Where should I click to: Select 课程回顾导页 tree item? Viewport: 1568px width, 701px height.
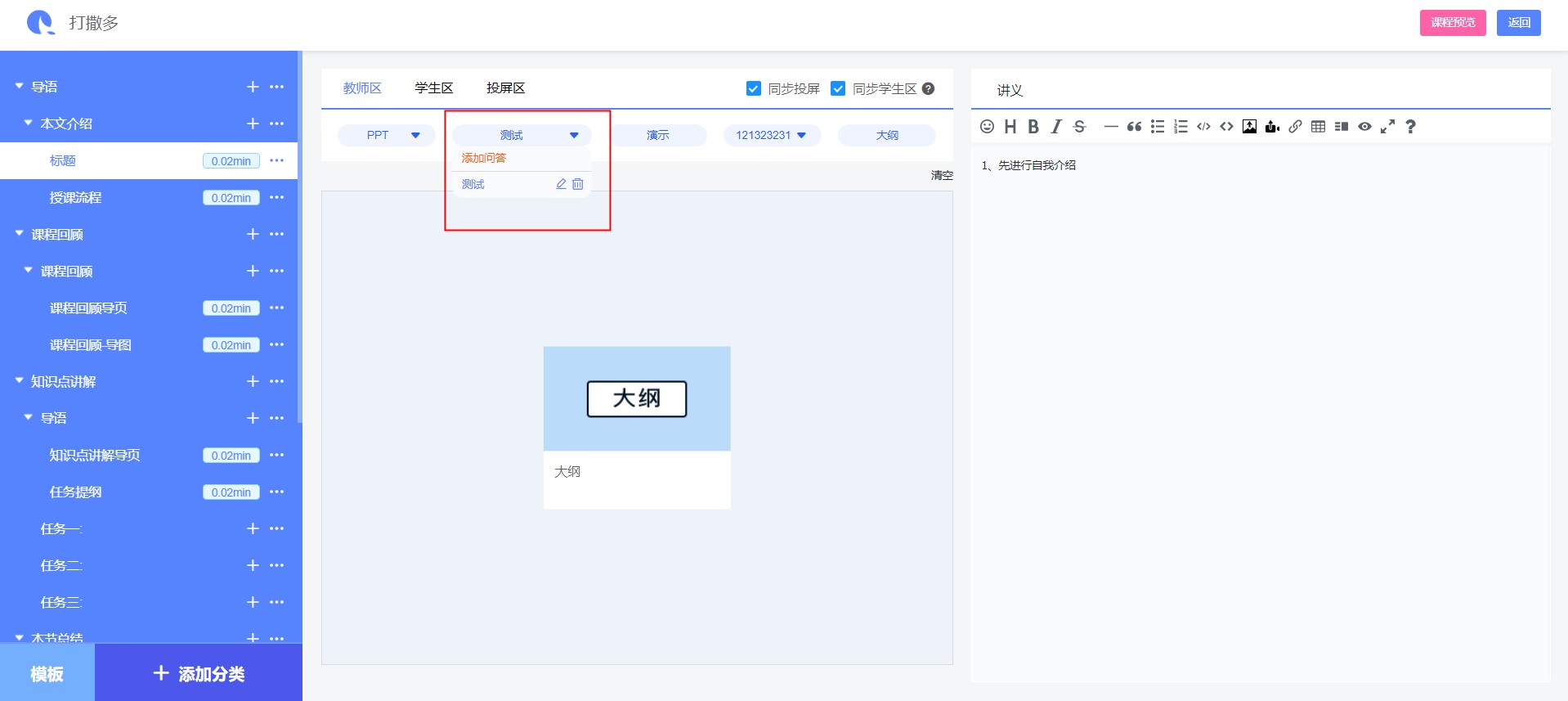tap(88, 308)
